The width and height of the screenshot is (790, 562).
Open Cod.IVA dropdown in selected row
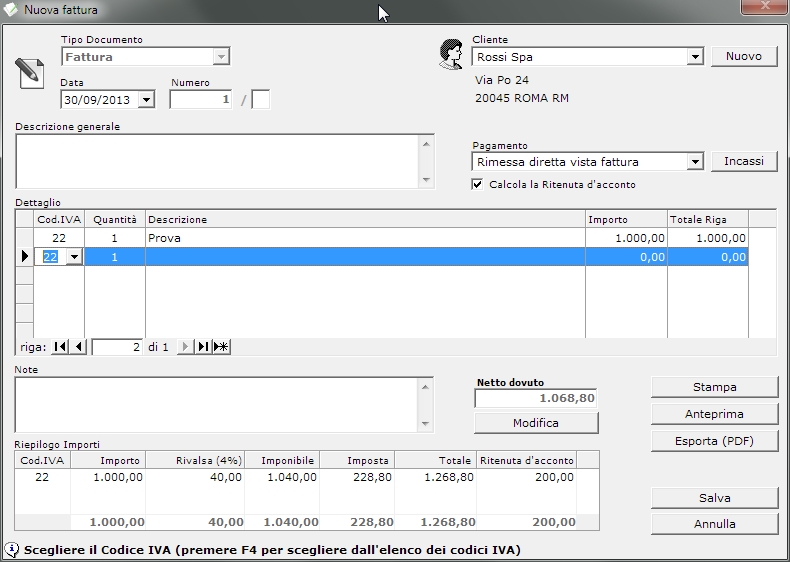[74, 257]
